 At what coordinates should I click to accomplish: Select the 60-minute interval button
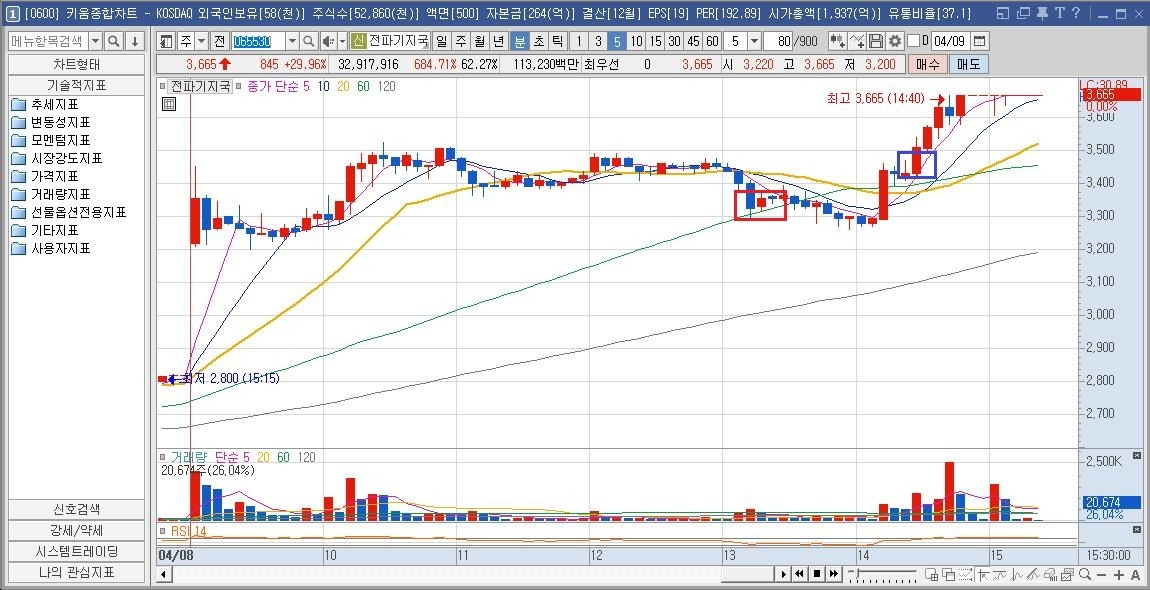pos(711,41)
